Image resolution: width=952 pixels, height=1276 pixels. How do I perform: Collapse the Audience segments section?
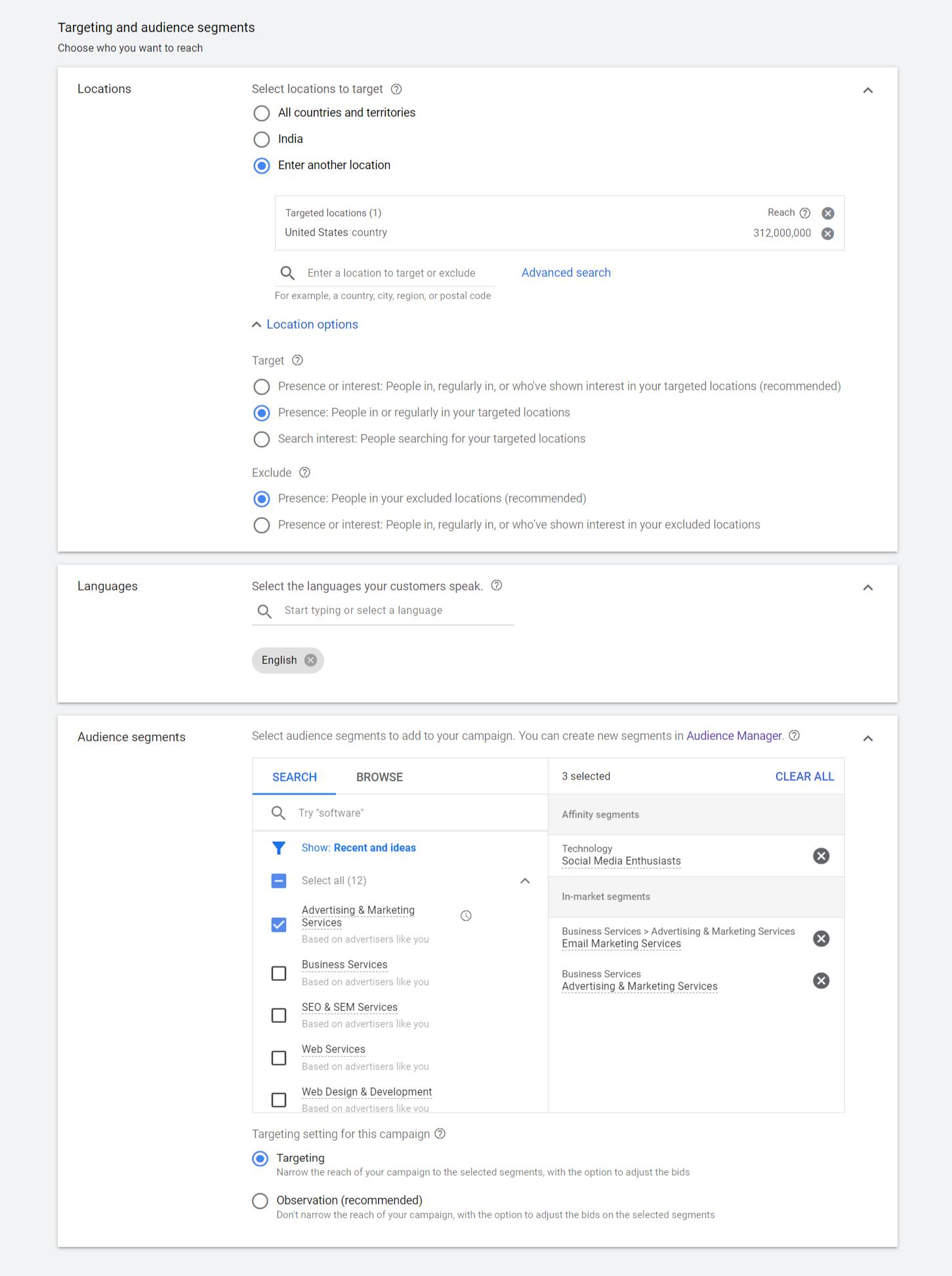pyautogui.click(x=868, y=739)
